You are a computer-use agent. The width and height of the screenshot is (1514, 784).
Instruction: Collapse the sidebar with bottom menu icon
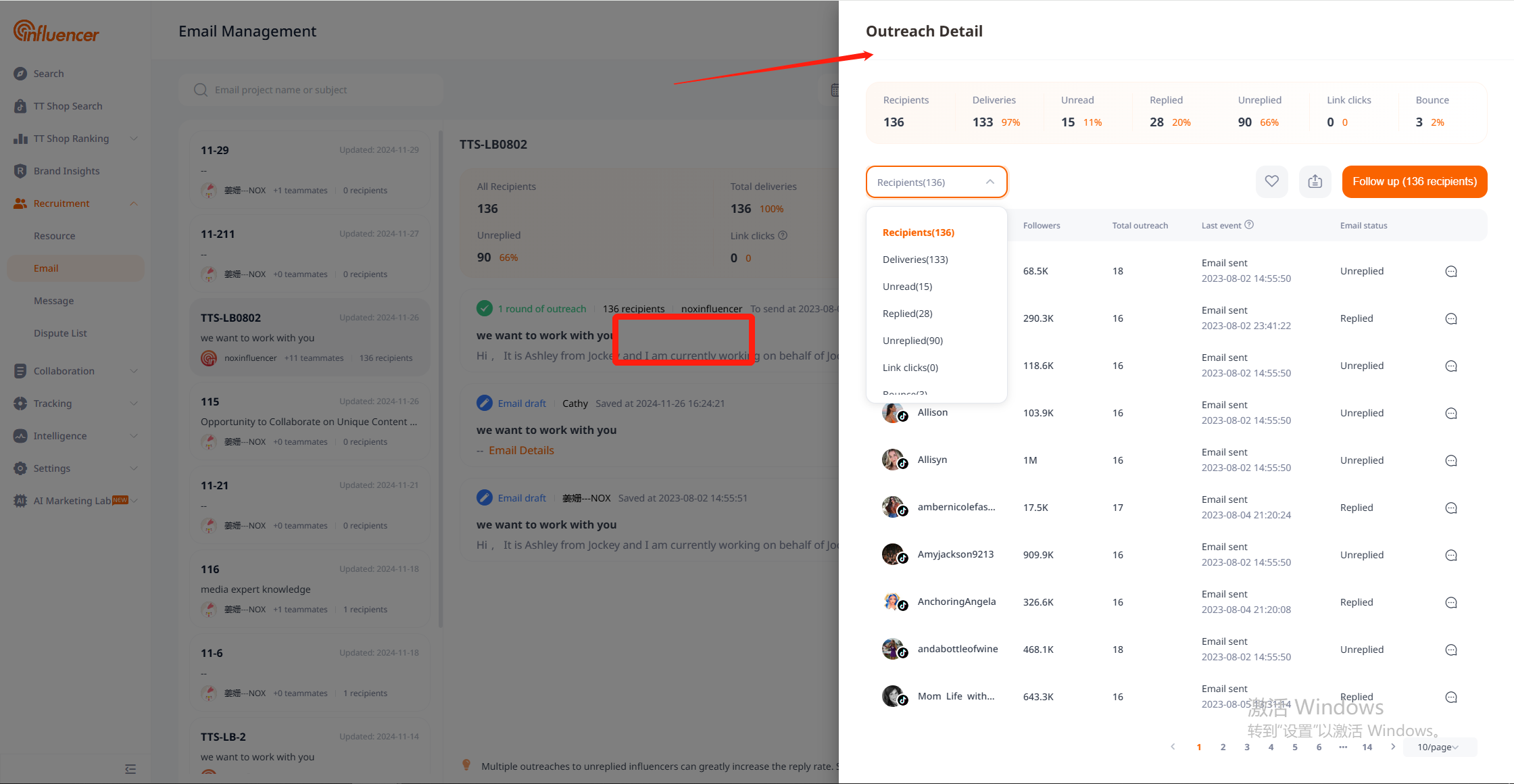130,769
